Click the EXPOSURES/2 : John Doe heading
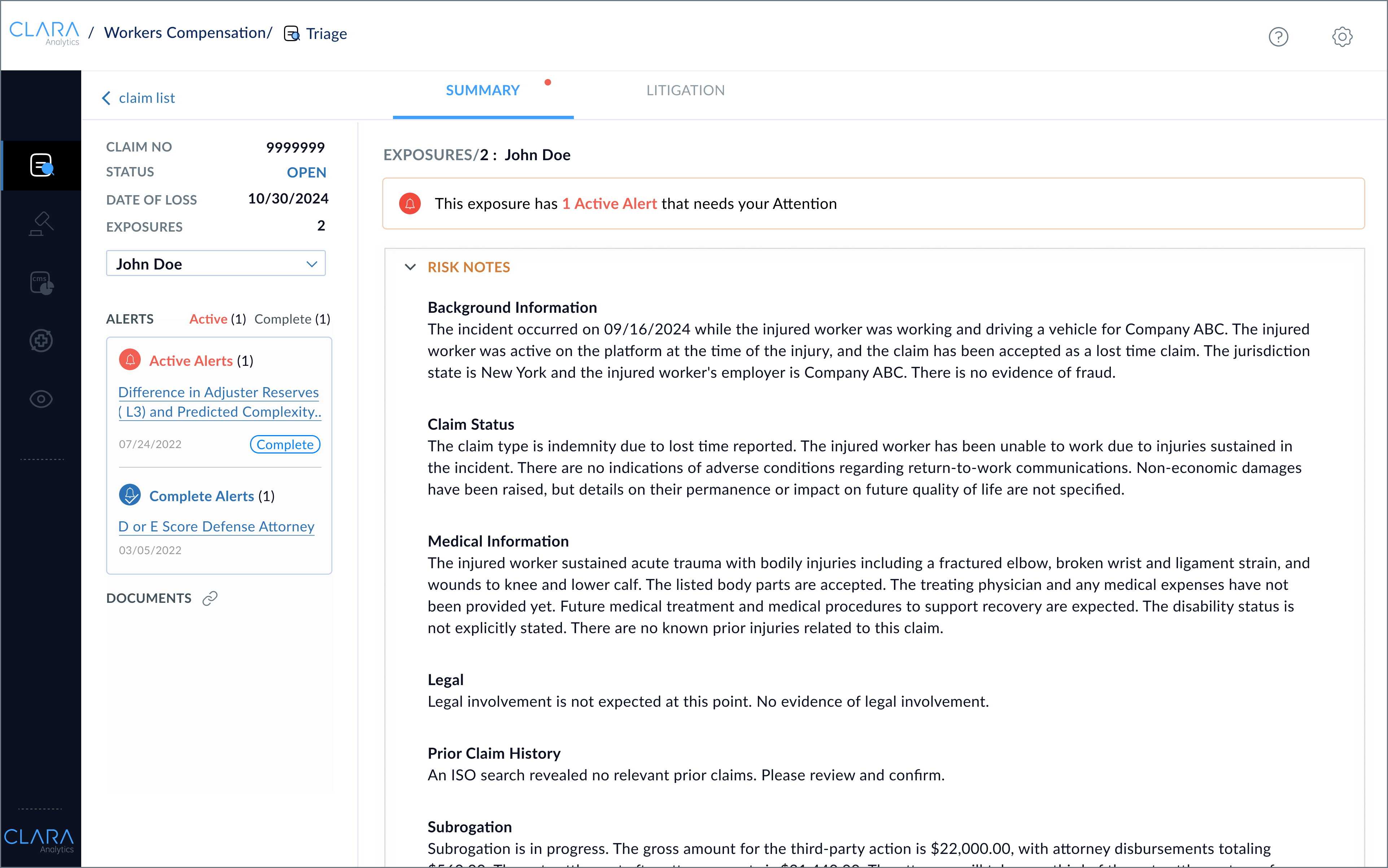This screenshot has height=868, width=1388. click(477, 155)
